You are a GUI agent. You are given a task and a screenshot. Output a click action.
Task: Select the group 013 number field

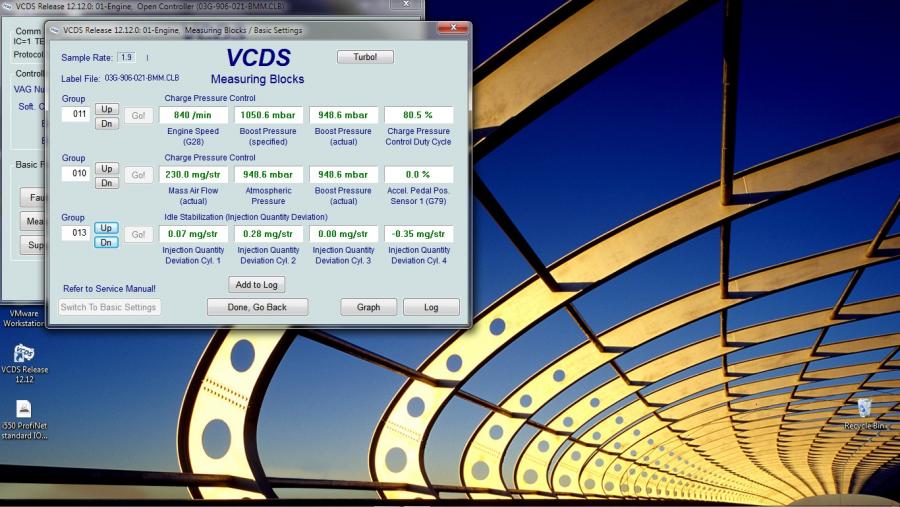[75, 234]
